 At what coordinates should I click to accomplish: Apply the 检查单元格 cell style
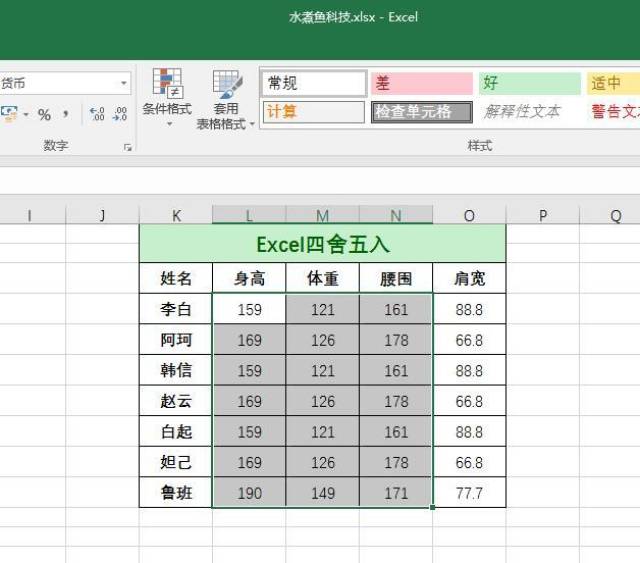tap(421, 112)
